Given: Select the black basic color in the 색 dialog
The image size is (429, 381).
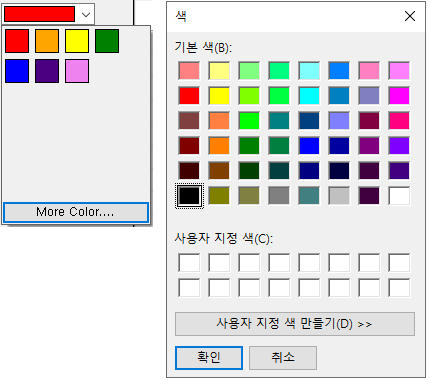Looking at the screenshot, I should [x=189, y=196].
